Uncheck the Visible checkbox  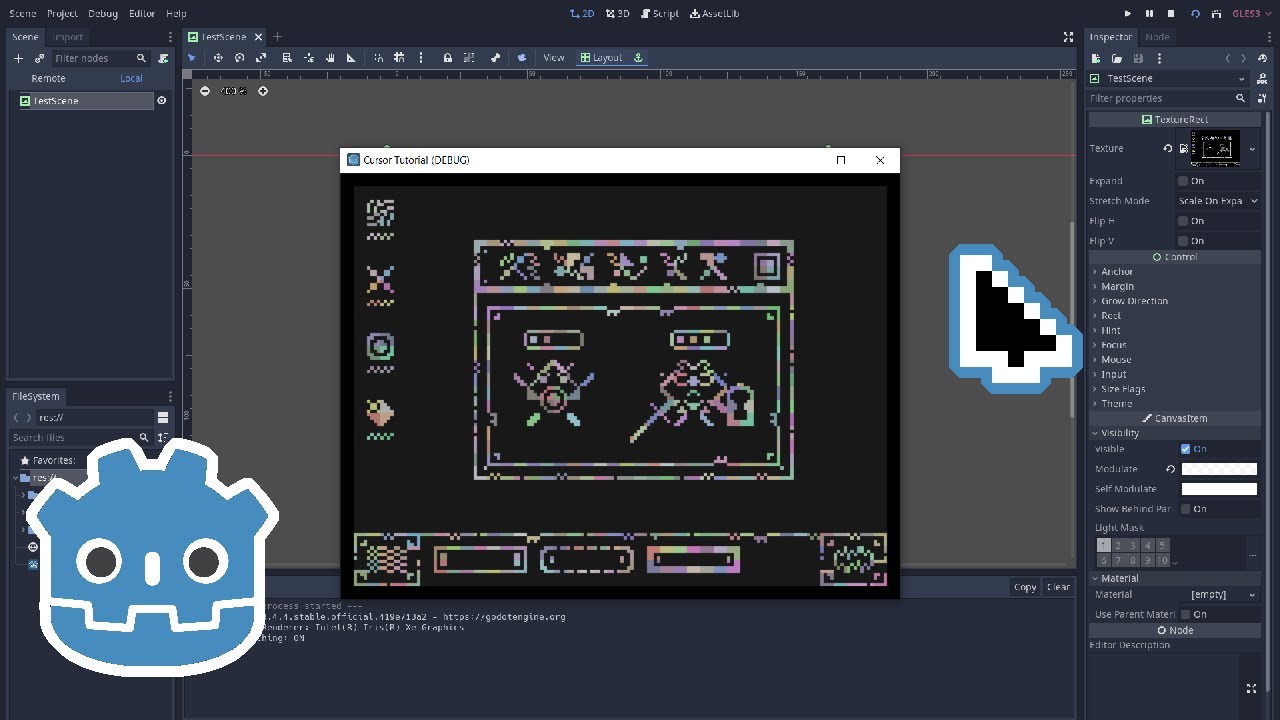pos(1185,449)
